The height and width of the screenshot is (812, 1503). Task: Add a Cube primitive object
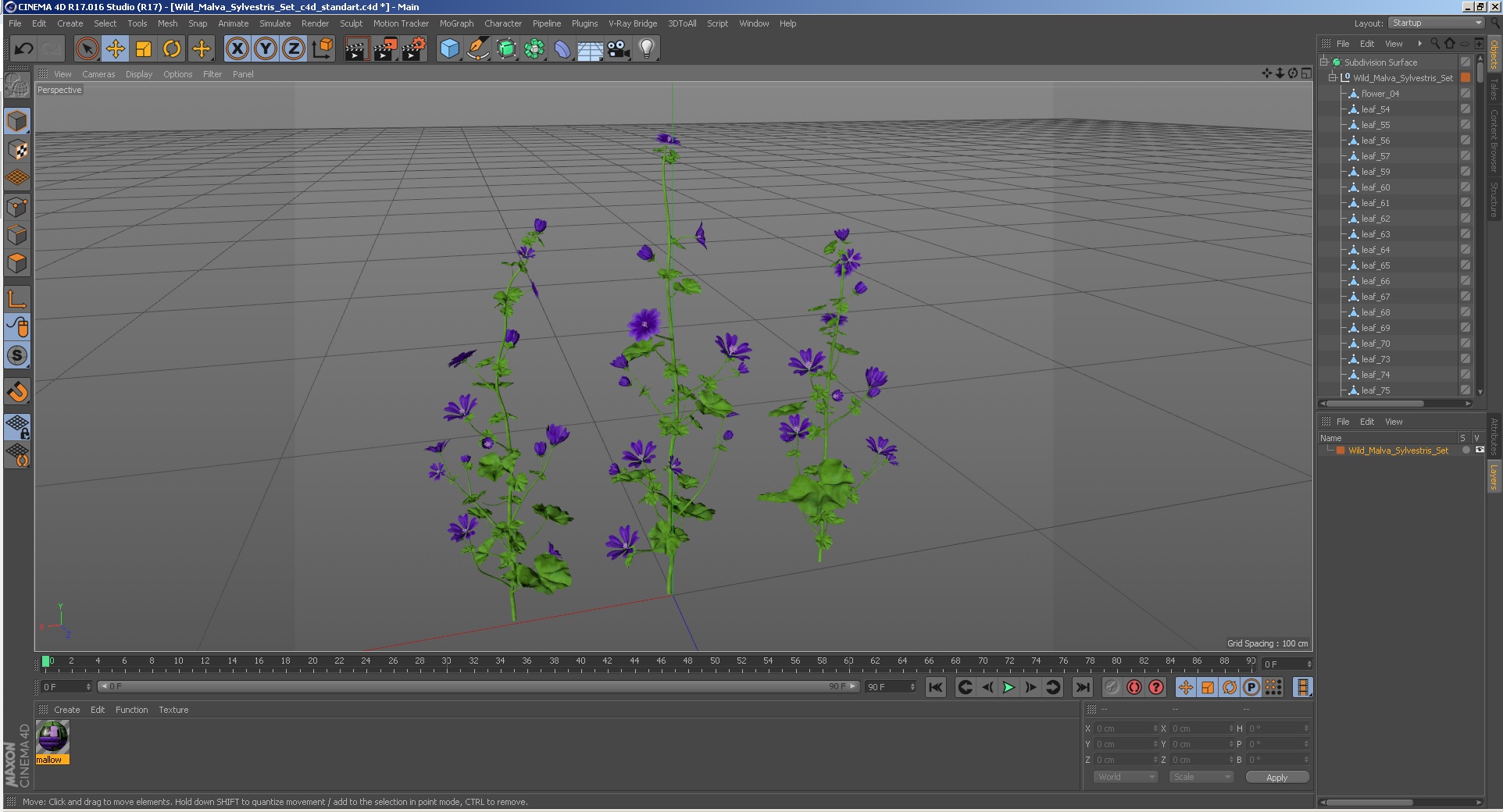click(449, 48)
